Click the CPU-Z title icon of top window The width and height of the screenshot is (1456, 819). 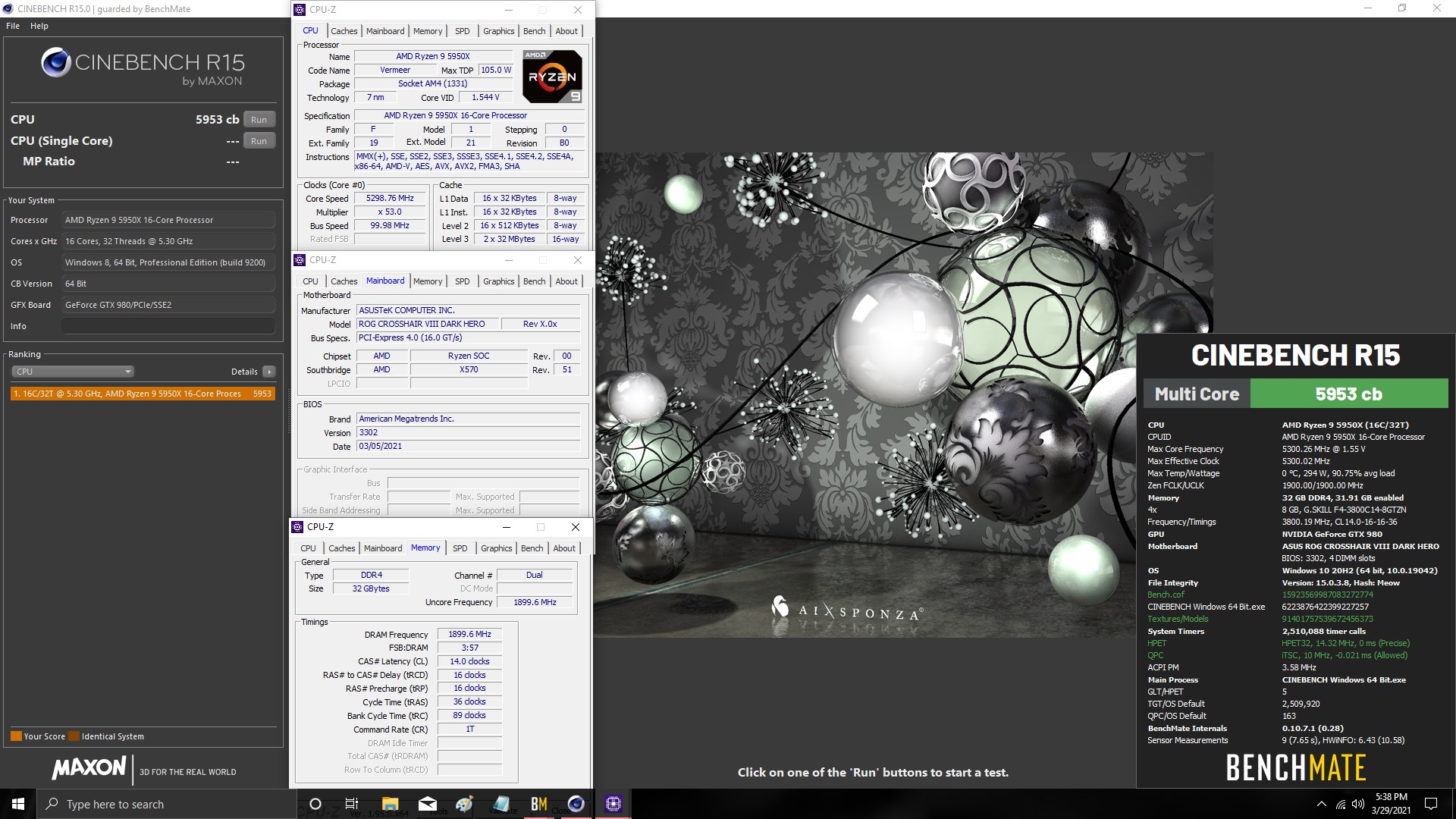300,10
